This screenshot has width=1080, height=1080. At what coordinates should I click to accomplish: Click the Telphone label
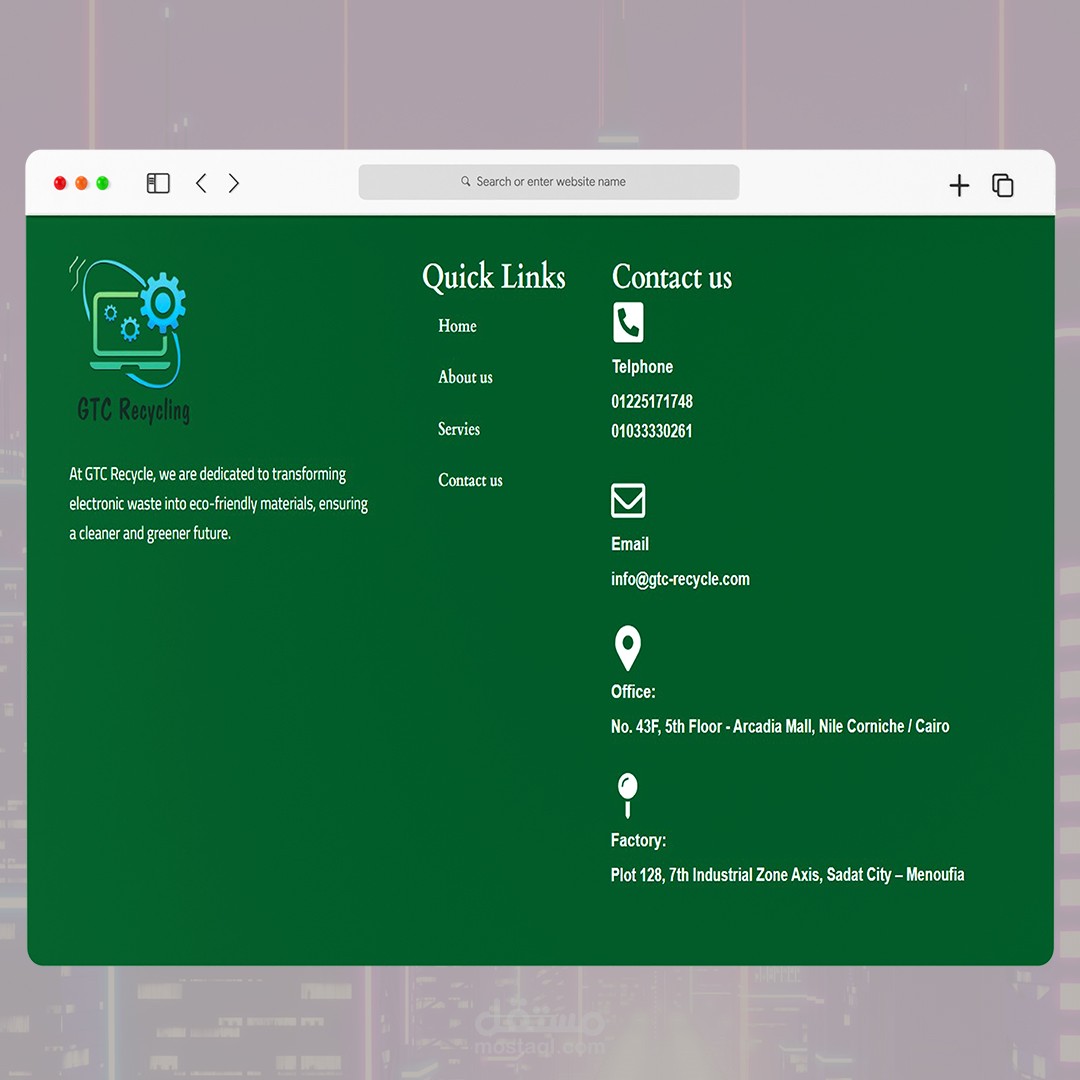(x=642, y=366)
